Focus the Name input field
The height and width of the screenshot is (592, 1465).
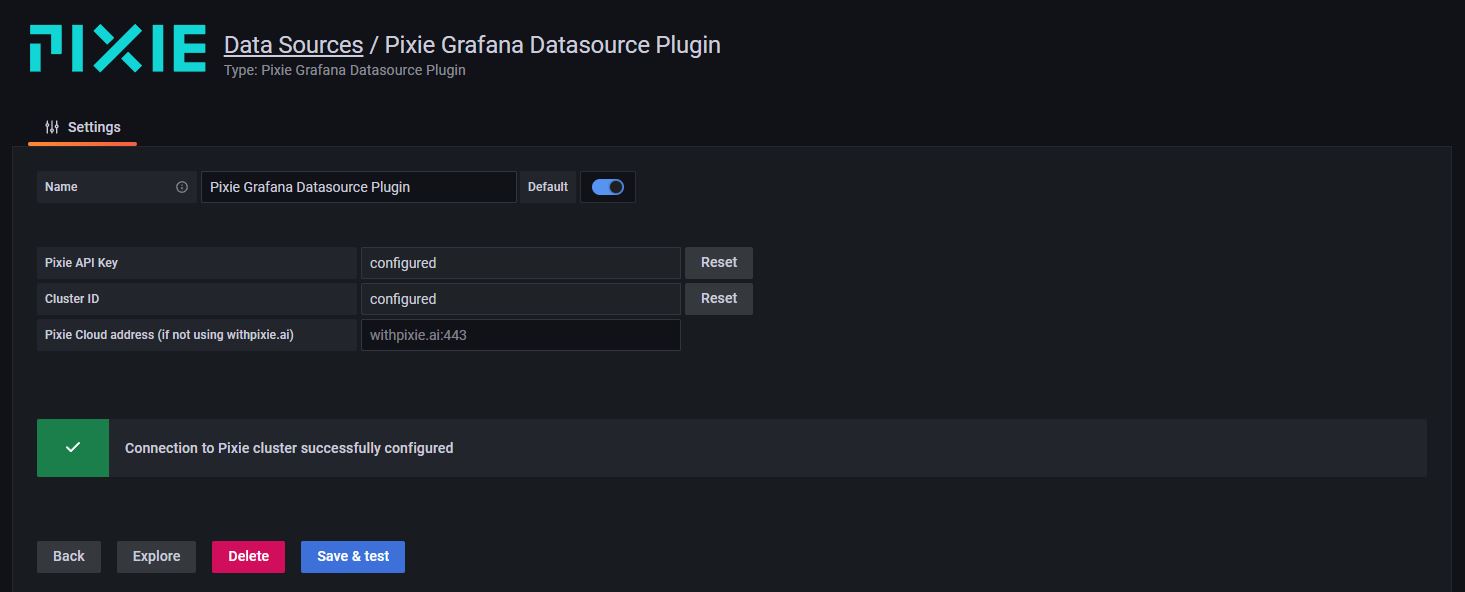[358, 187]
